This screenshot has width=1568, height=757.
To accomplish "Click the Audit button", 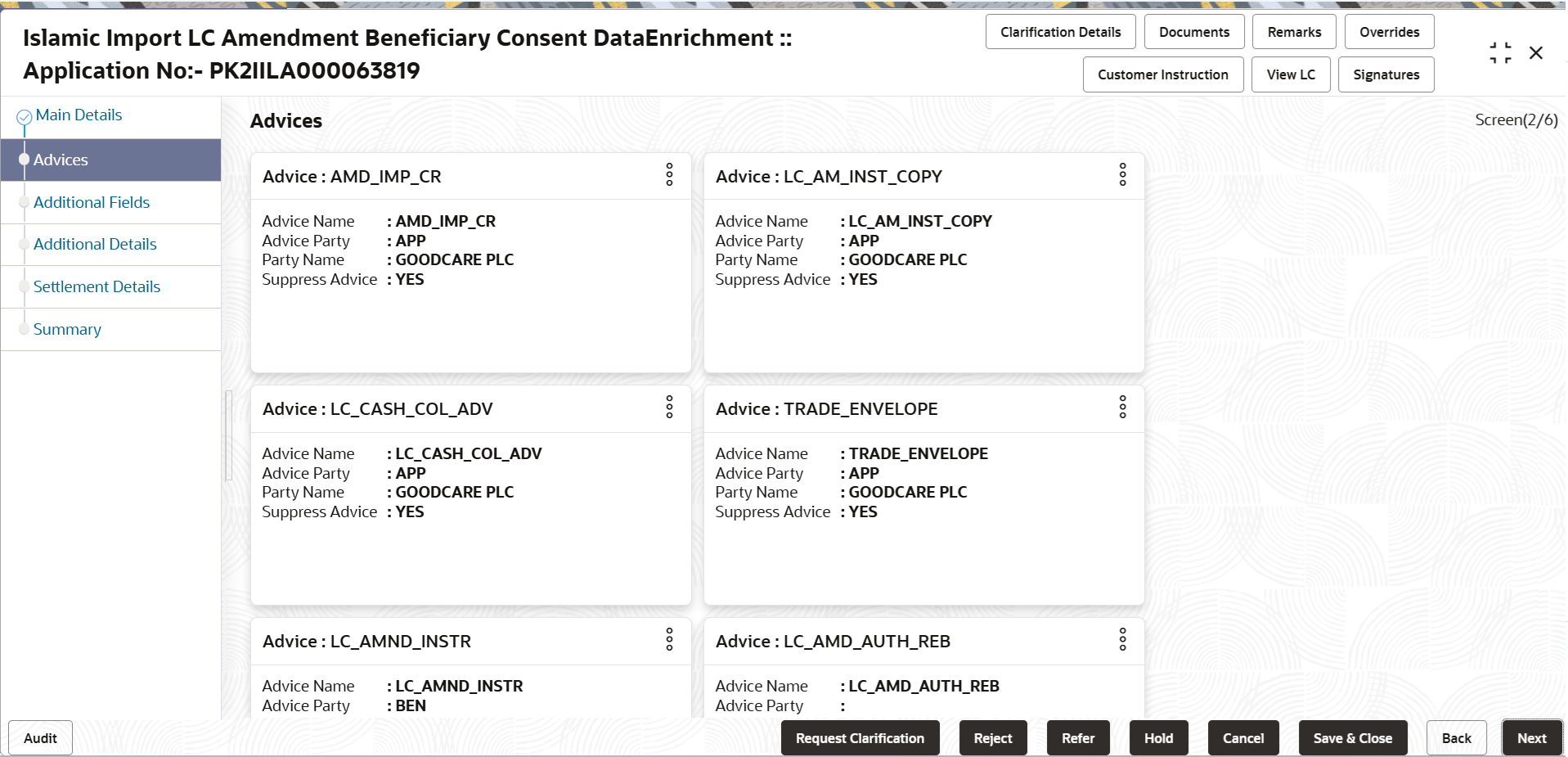I will (40, 738).
